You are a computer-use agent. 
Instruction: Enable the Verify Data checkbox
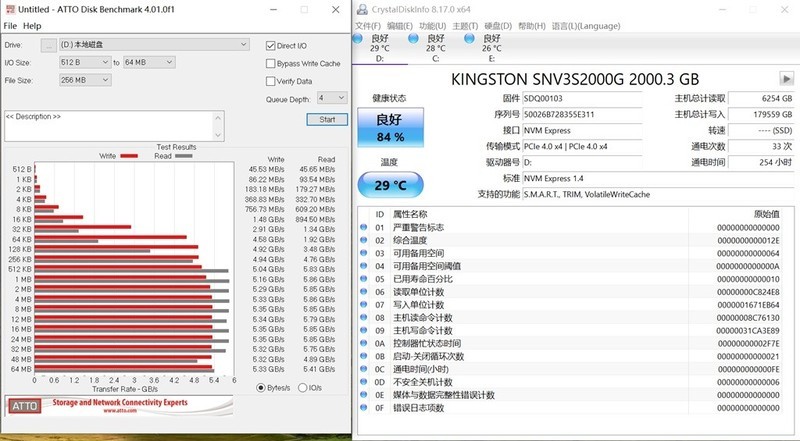(270, 81)
